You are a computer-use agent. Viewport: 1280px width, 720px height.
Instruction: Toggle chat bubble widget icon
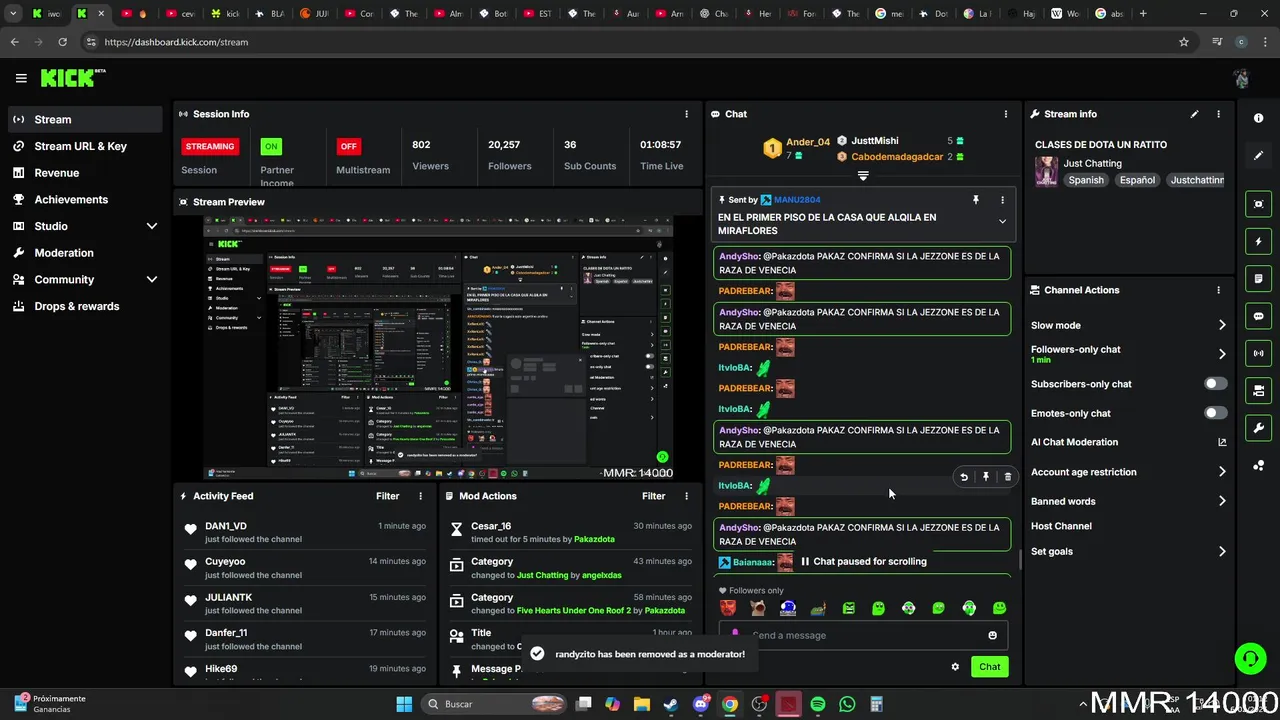1258,316
